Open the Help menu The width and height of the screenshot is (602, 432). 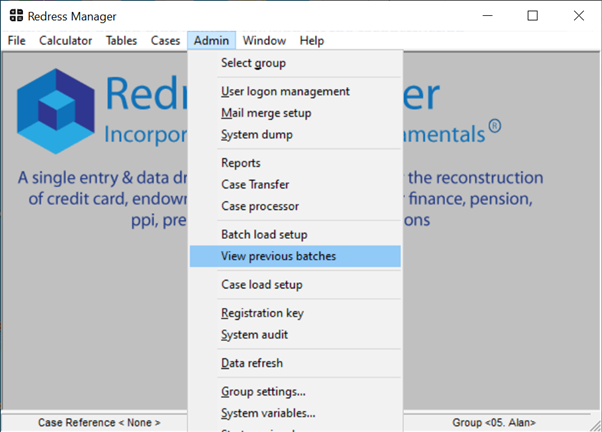312,40
